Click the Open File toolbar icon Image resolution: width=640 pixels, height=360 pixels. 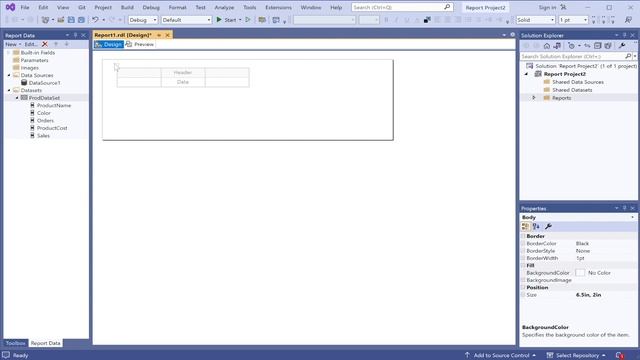(61, 20)
